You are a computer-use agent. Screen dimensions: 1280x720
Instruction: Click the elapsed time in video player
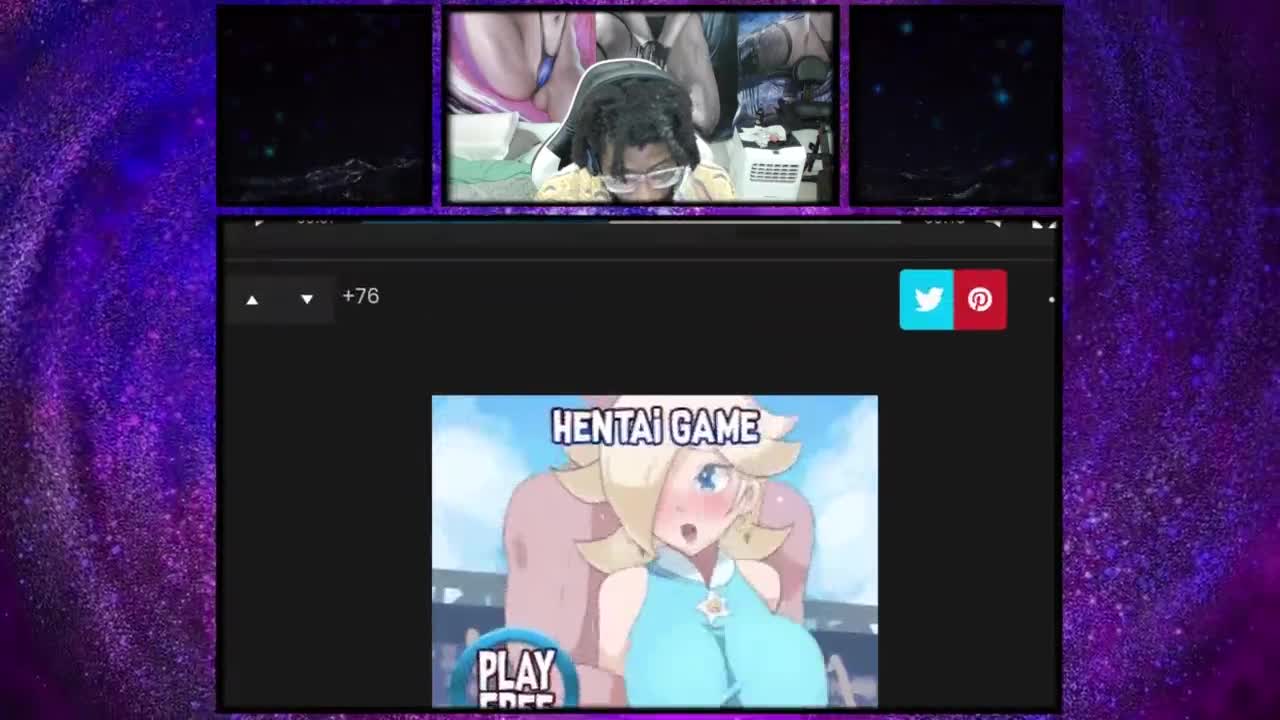point(315,221)
